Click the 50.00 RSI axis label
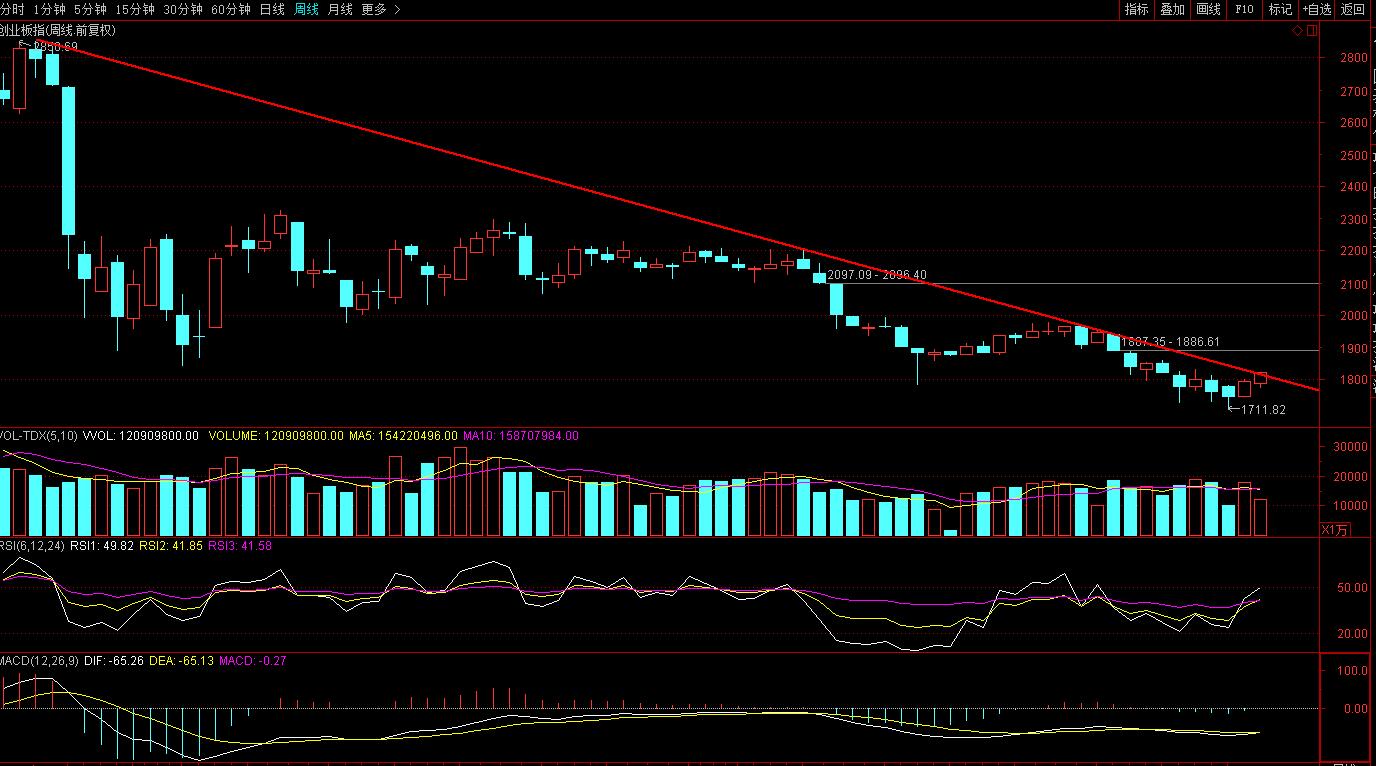 click(1354, 588)
